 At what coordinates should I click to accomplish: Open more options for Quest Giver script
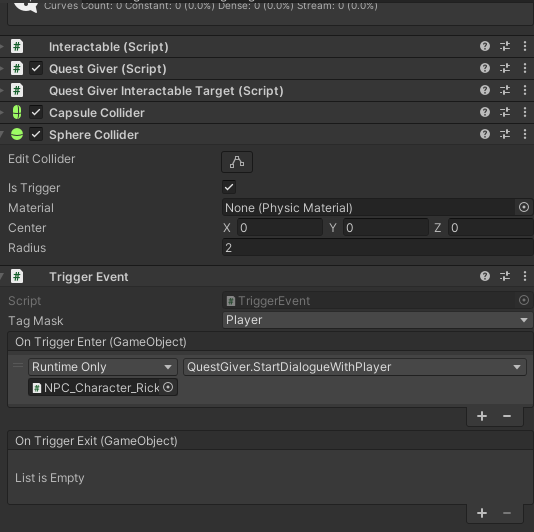tap(525, 68)
